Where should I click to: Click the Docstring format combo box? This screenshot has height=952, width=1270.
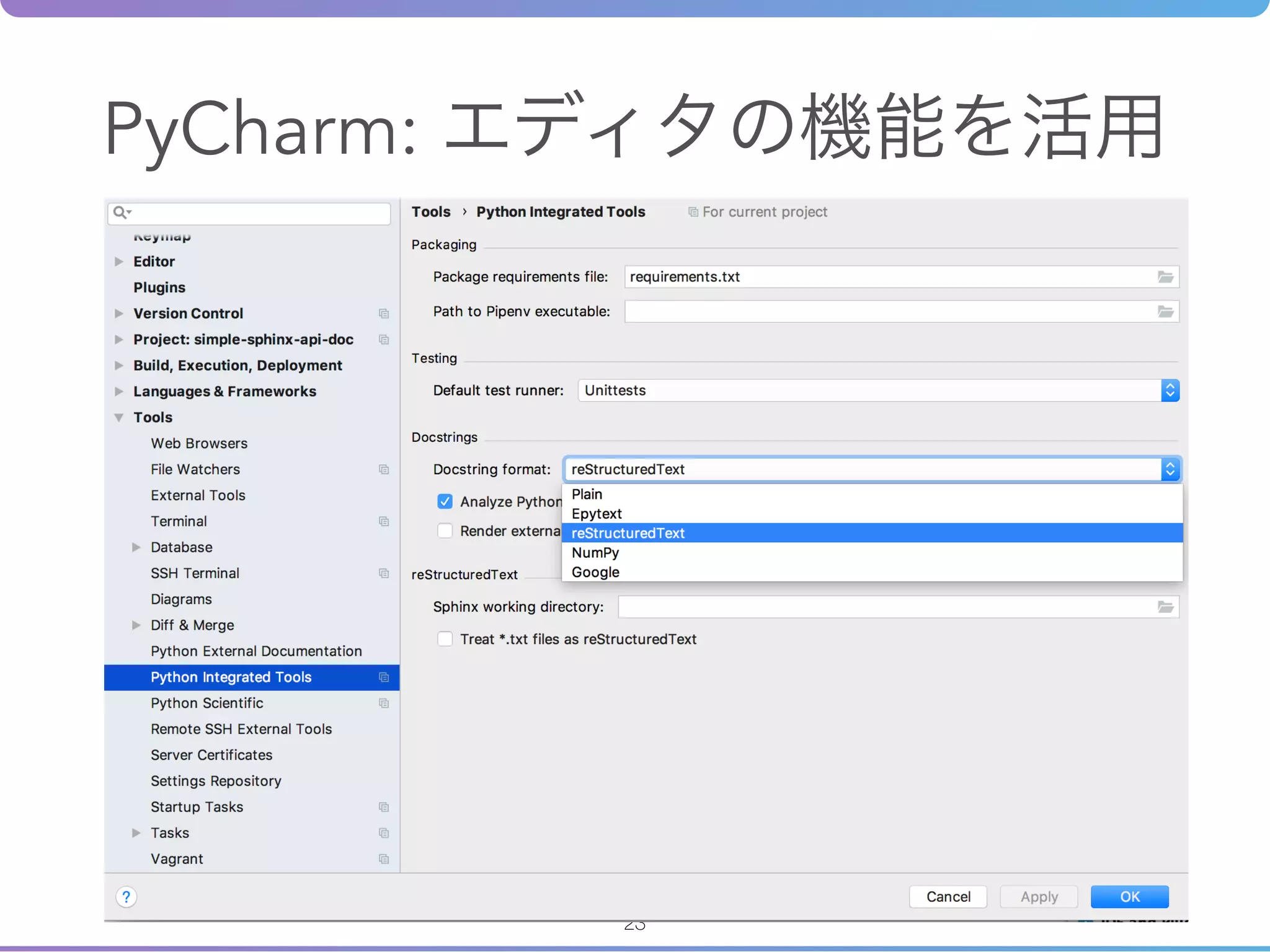tap(873, 469)
